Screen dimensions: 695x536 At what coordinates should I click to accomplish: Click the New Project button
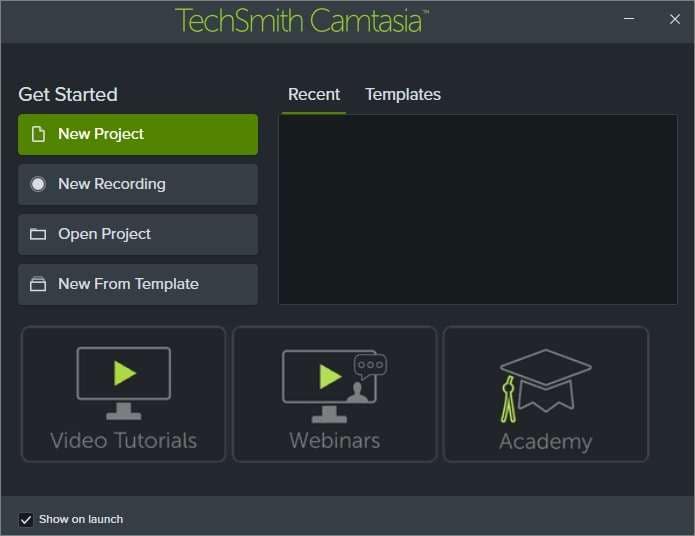click(x=138, y=134)
